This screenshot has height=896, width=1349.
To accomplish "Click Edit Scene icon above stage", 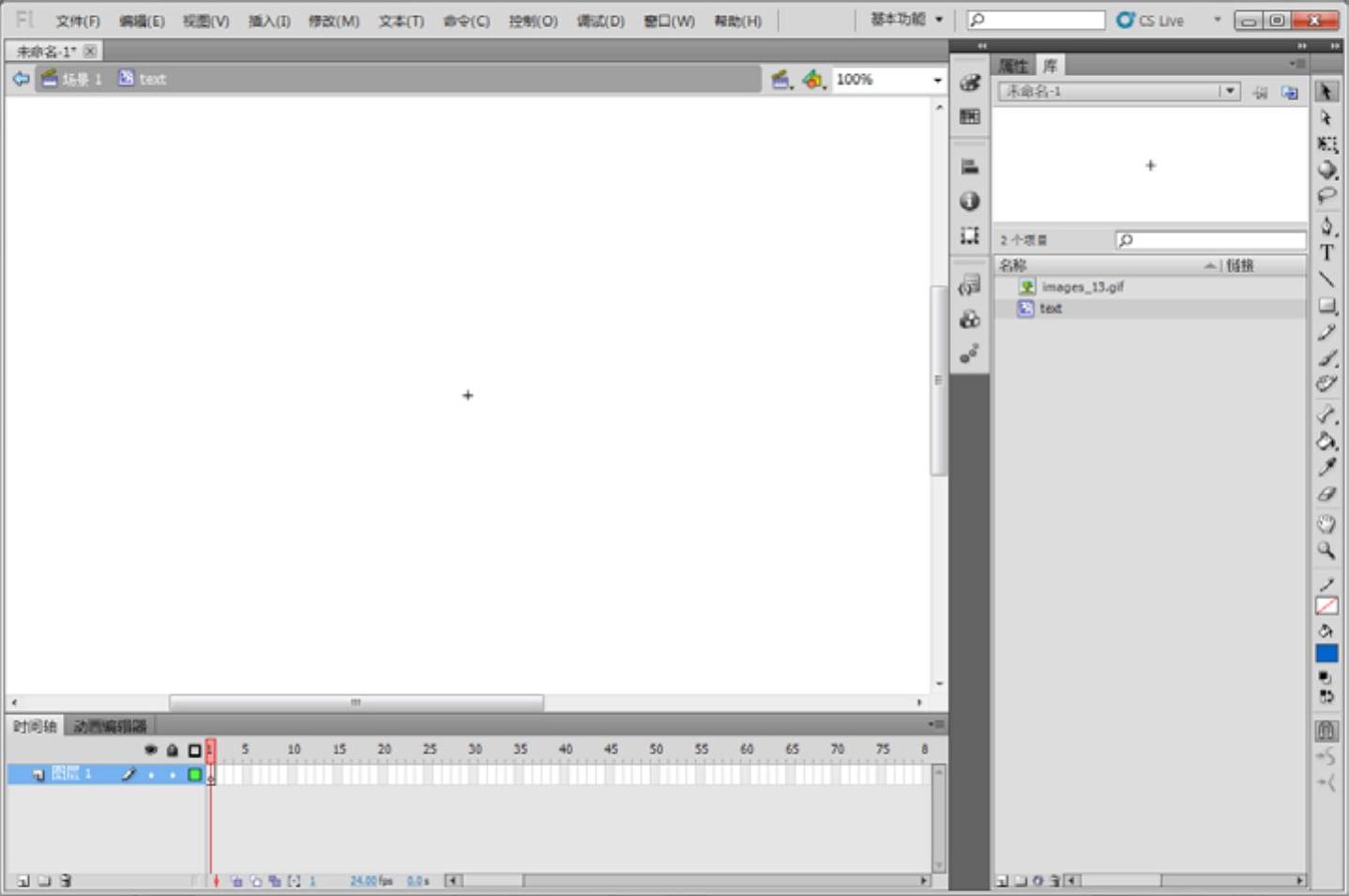I will 781,80.
